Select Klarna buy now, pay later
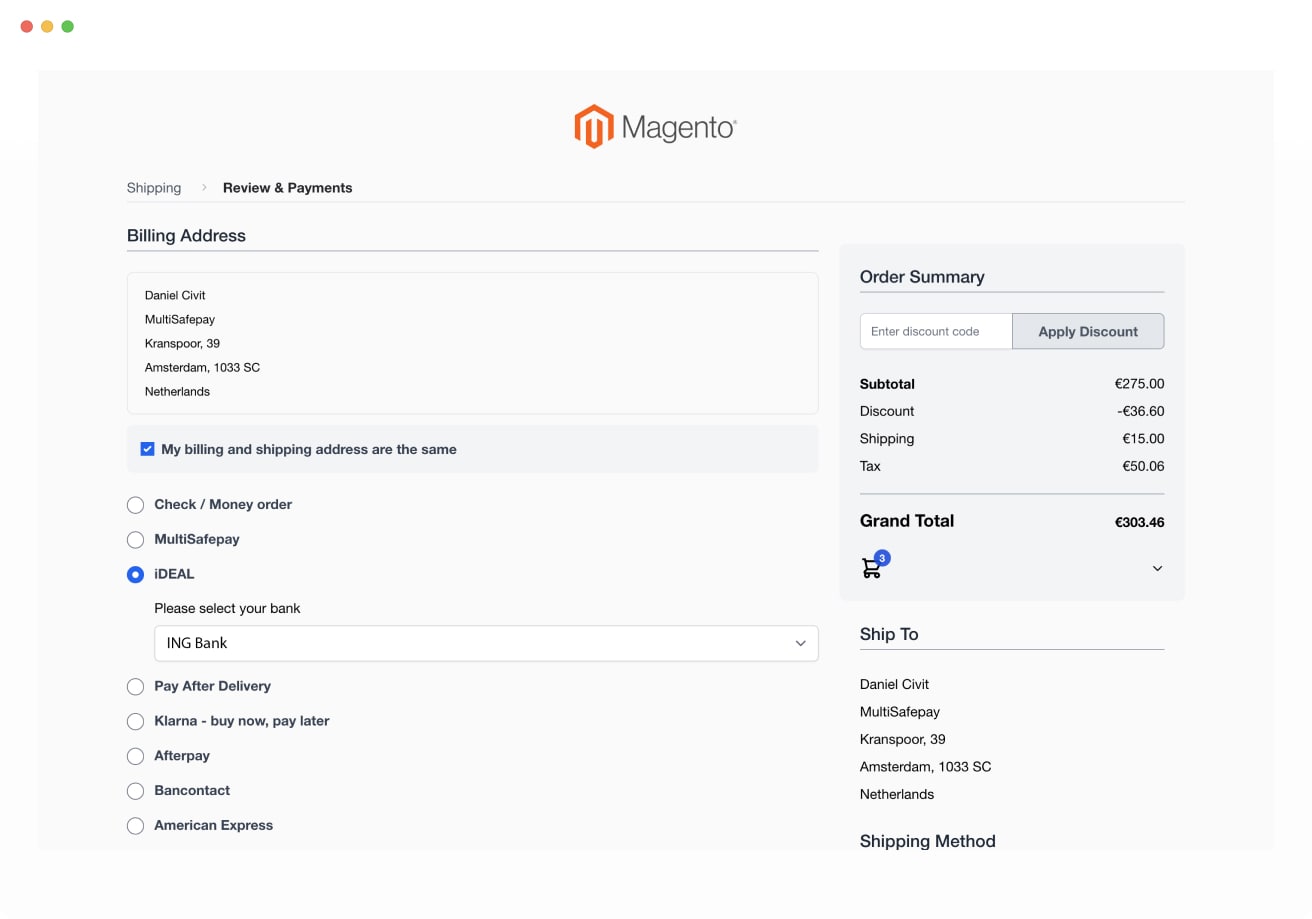 pyautogui.click(x=136, y=721)
